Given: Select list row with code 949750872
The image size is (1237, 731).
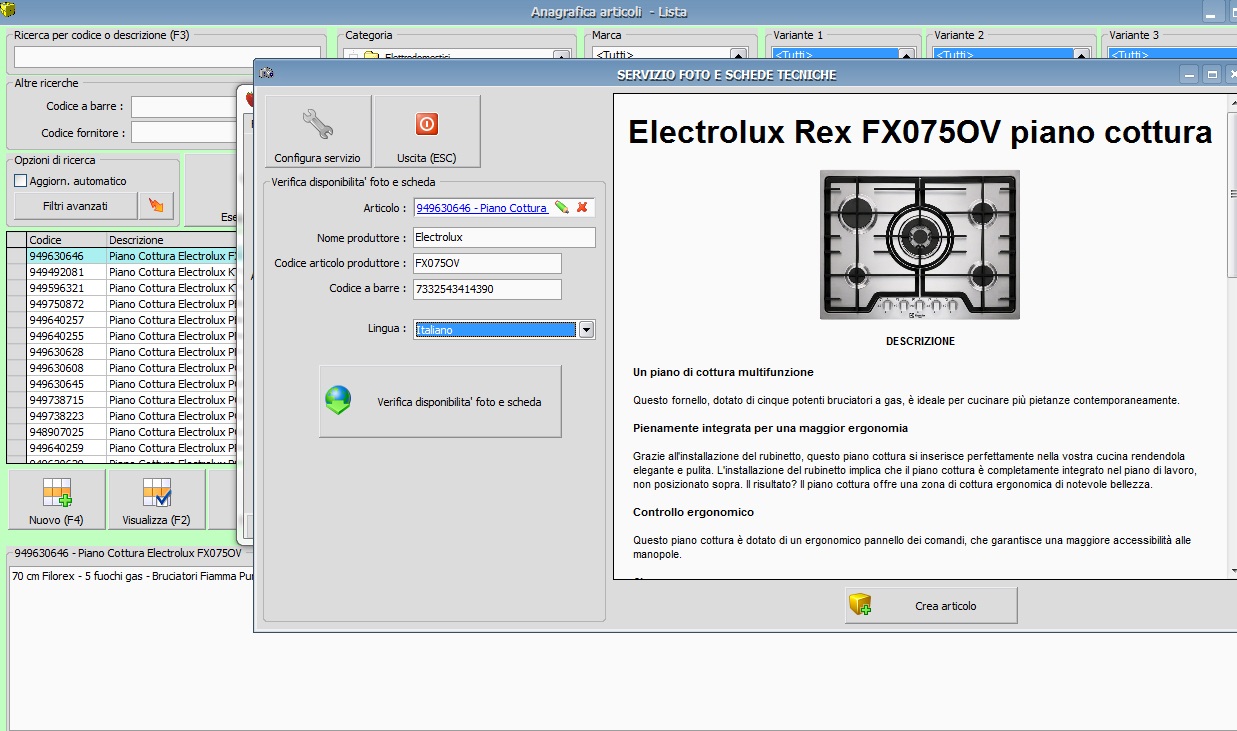Looking at the screenshot, I should 122,304.
